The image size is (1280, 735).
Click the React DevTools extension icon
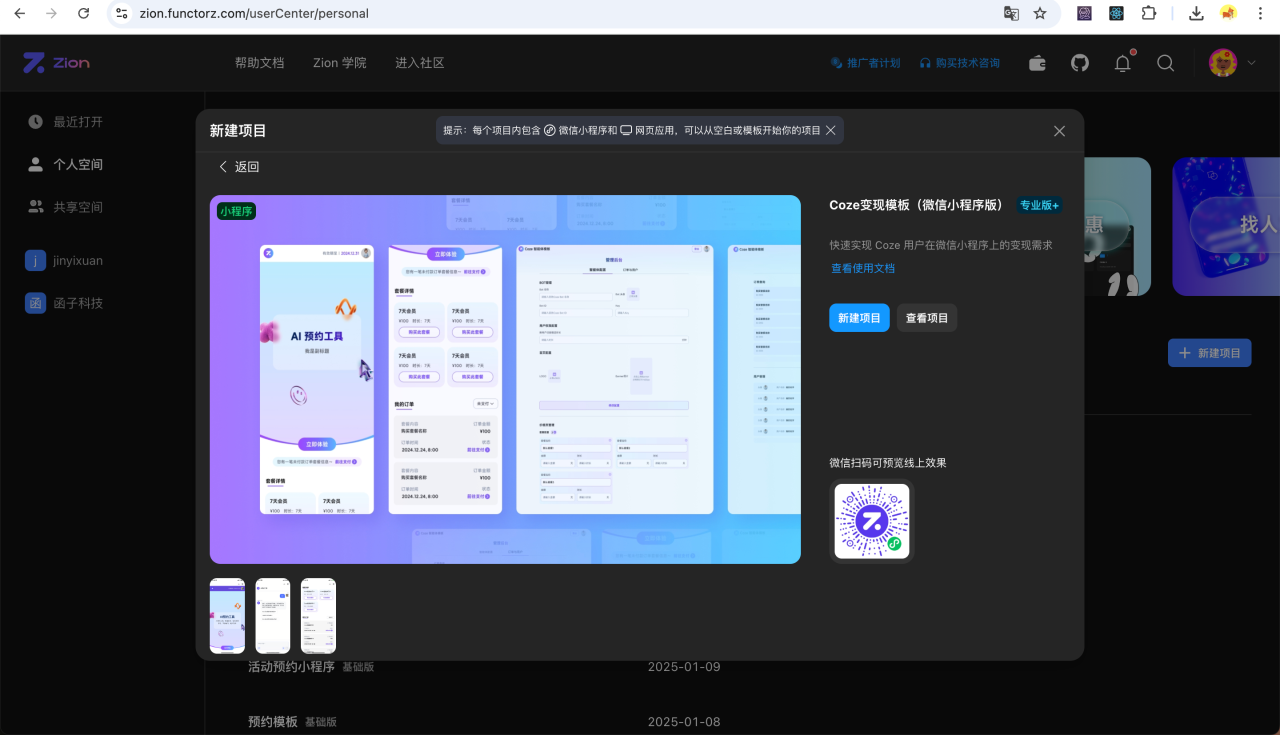coord(1116,14)
